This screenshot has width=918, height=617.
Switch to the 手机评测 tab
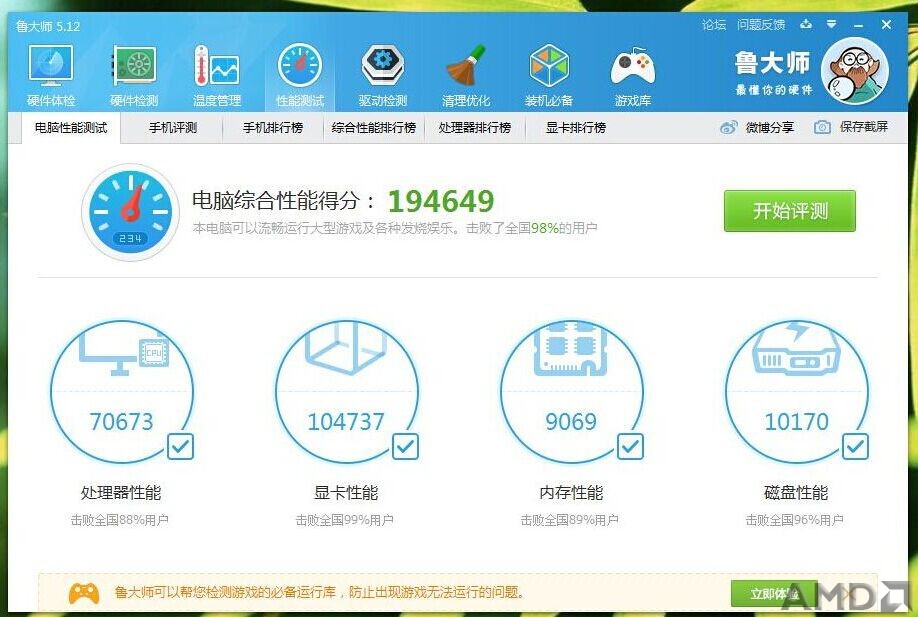[173, 128]
